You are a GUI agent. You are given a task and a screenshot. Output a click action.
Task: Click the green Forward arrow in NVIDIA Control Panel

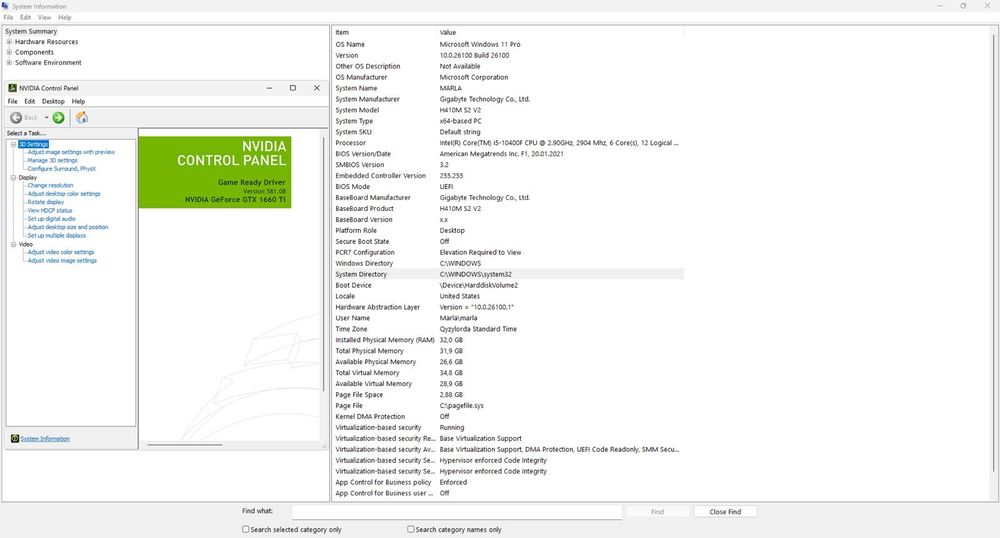click(59, 117)
